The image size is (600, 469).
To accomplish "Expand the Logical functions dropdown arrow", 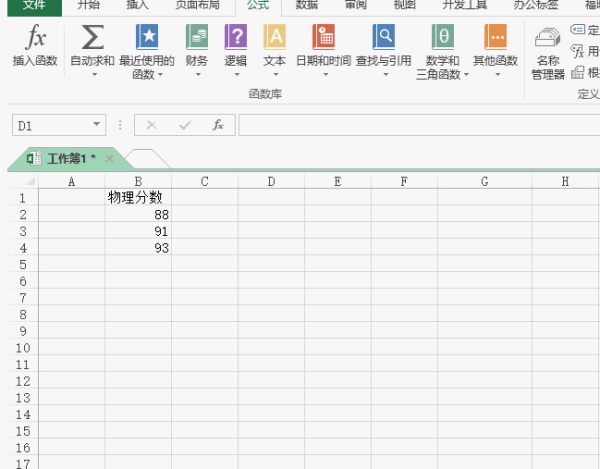I will point(237,75).
